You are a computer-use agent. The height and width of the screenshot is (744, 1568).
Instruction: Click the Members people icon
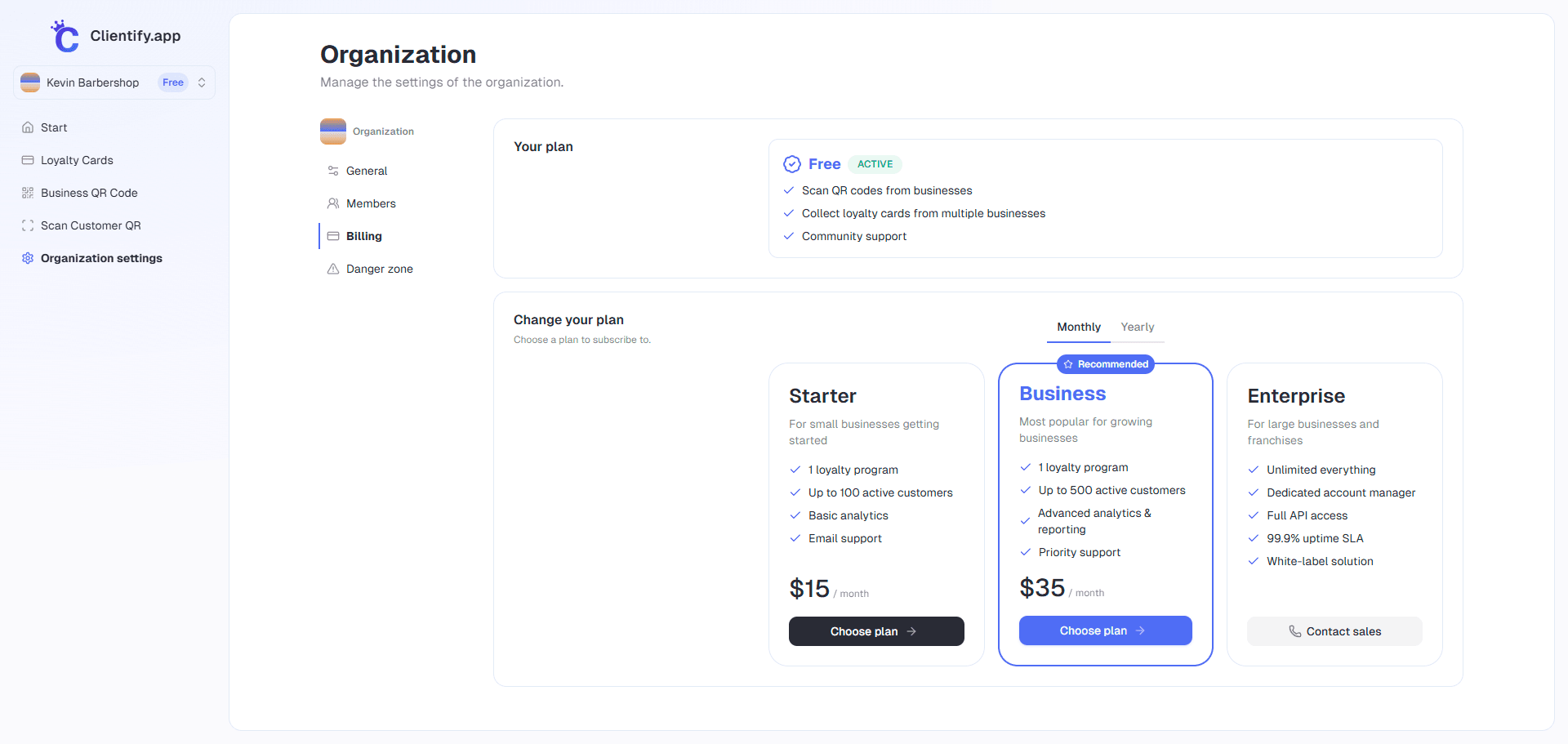tap(333, 203)
